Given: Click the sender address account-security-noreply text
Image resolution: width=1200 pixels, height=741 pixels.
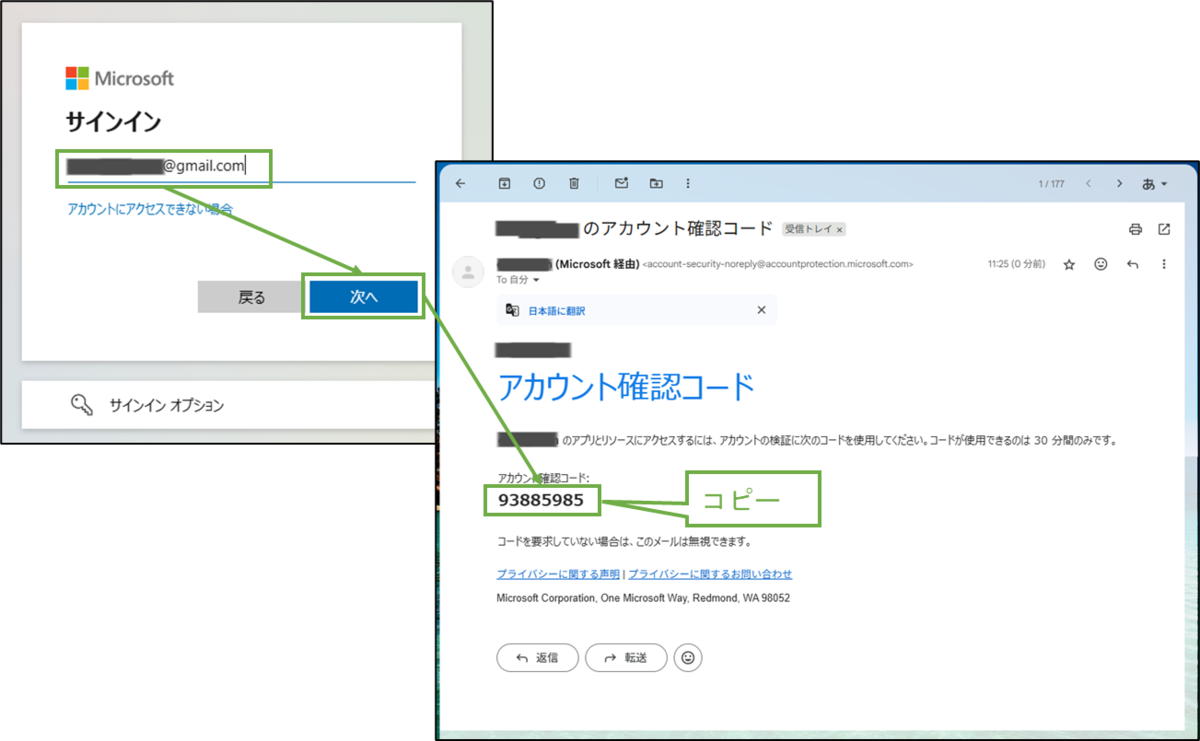Looking at the screenshot, I should [778, 265].
